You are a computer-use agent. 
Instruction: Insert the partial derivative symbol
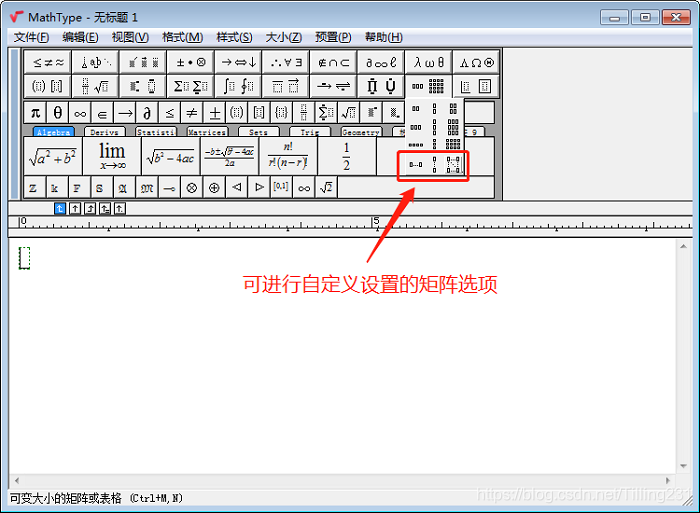pos(147,113)
